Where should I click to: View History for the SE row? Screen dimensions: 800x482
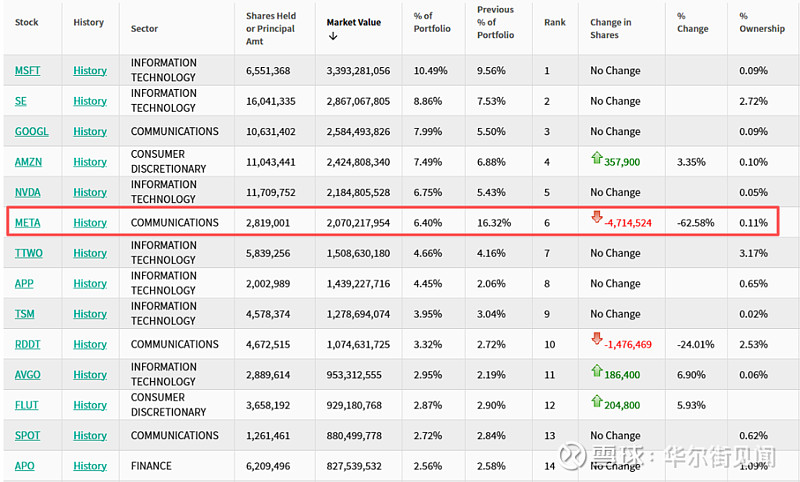[x=90, y=101]
